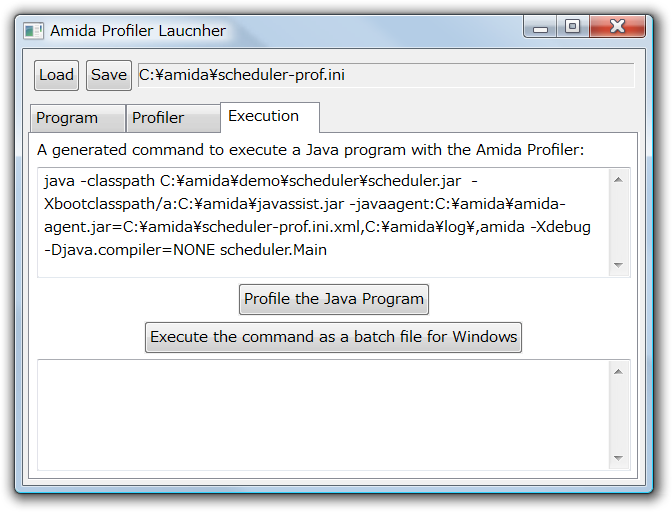Viewport: 672px width, 512px height.
Task: Click inside the empty output text area
Action: 322,414
